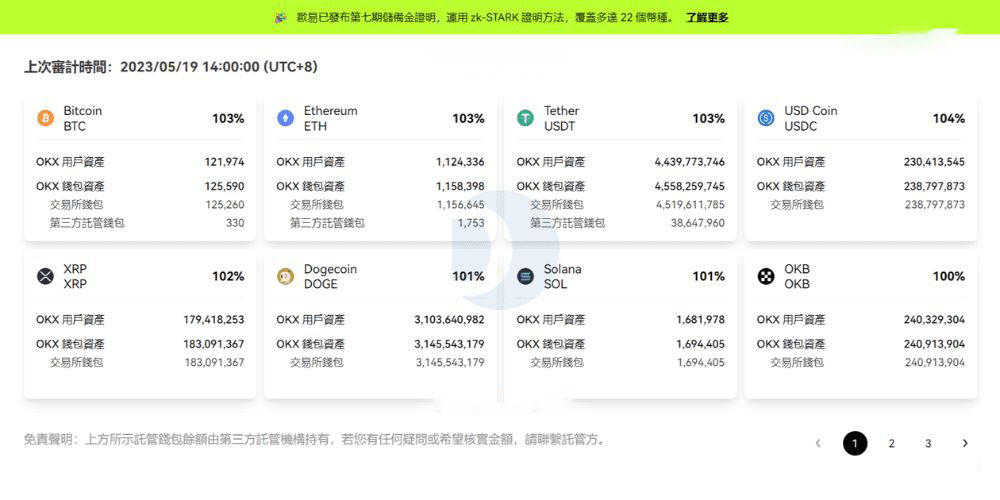This screenshot has height=500, width=1000.
Task: Click the Tether green coin icon
Action: coord(526,119)
